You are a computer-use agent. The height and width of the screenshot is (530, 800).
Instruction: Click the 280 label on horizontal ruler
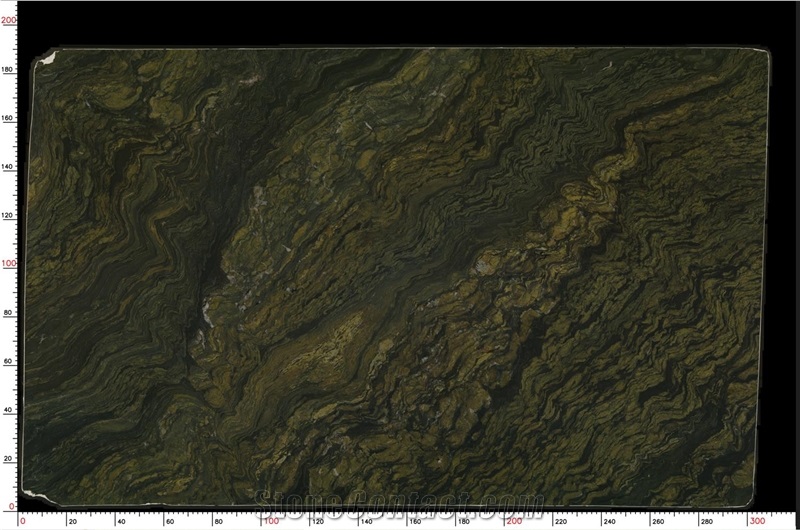pyautogui.click(x=707, y=521)
